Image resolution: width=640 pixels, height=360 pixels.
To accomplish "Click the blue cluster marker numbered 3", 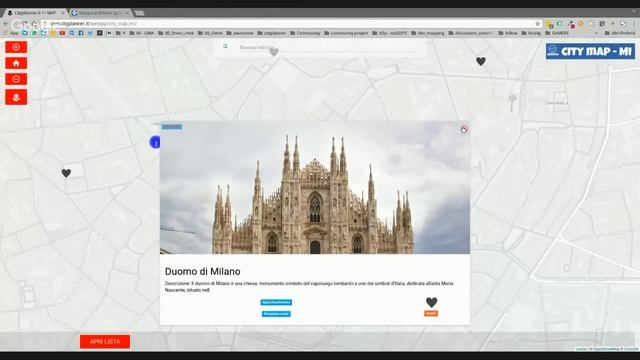I will [x=155, y=142].
